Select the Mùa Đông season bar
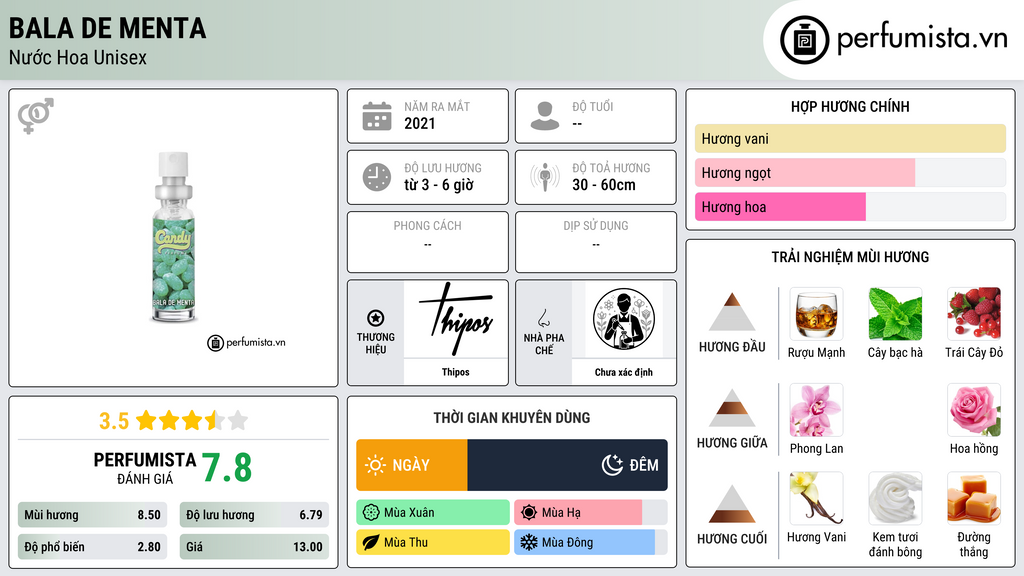Image resolution: width=1024 pixels, height=576 pixels. (x=591, y=543)
